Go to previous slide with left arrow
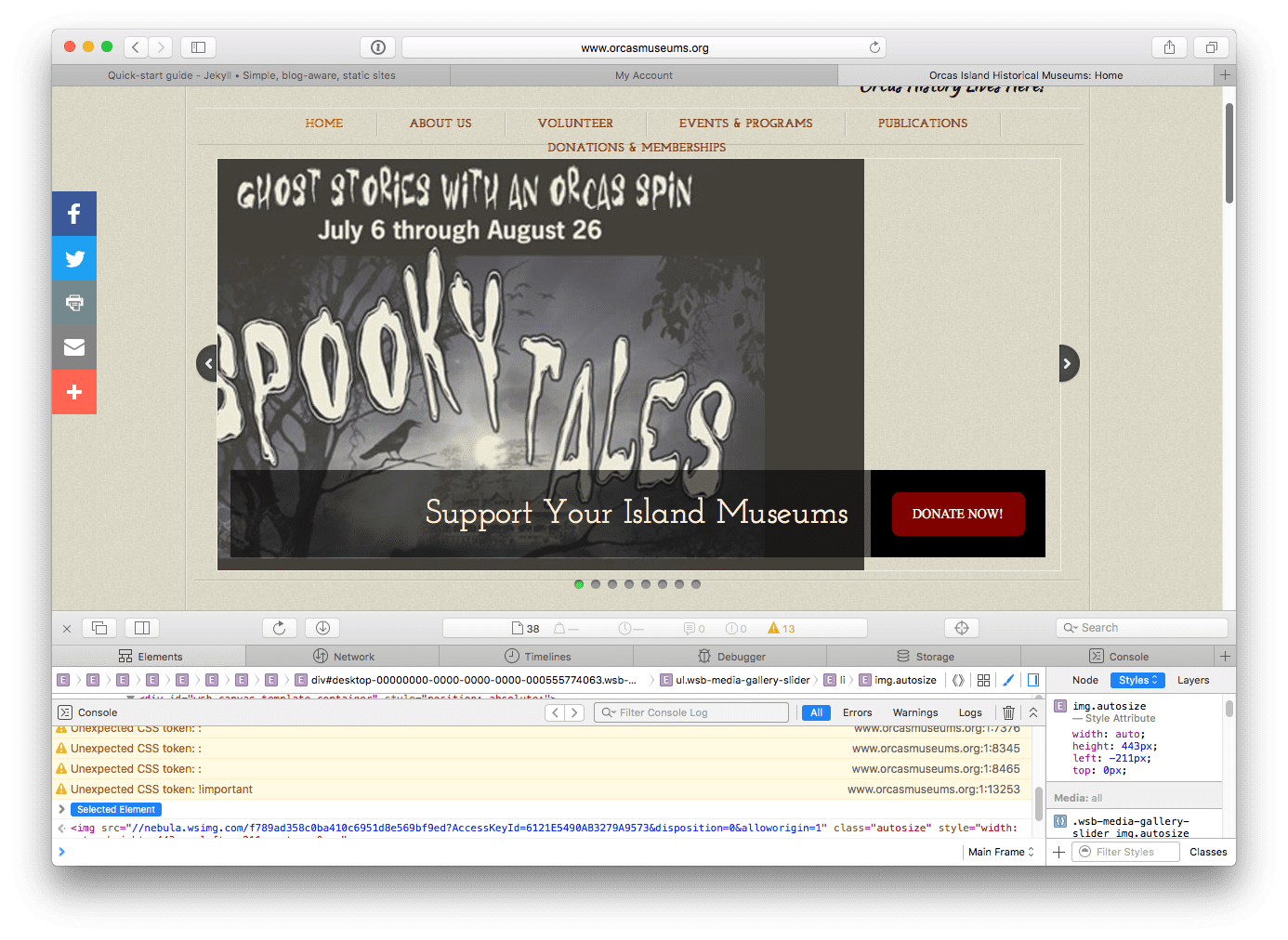Image resolution: width=1288 pixels, height=940 pixels. point(207,363)
